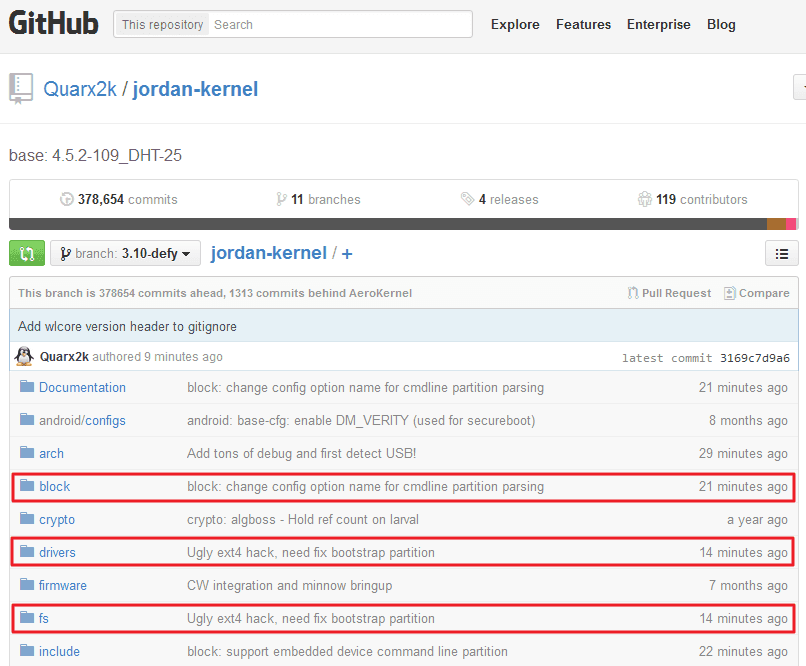Click the Quarx2k penguin avatar
This screenshot has width=806, height=666.
click(24, 356)
